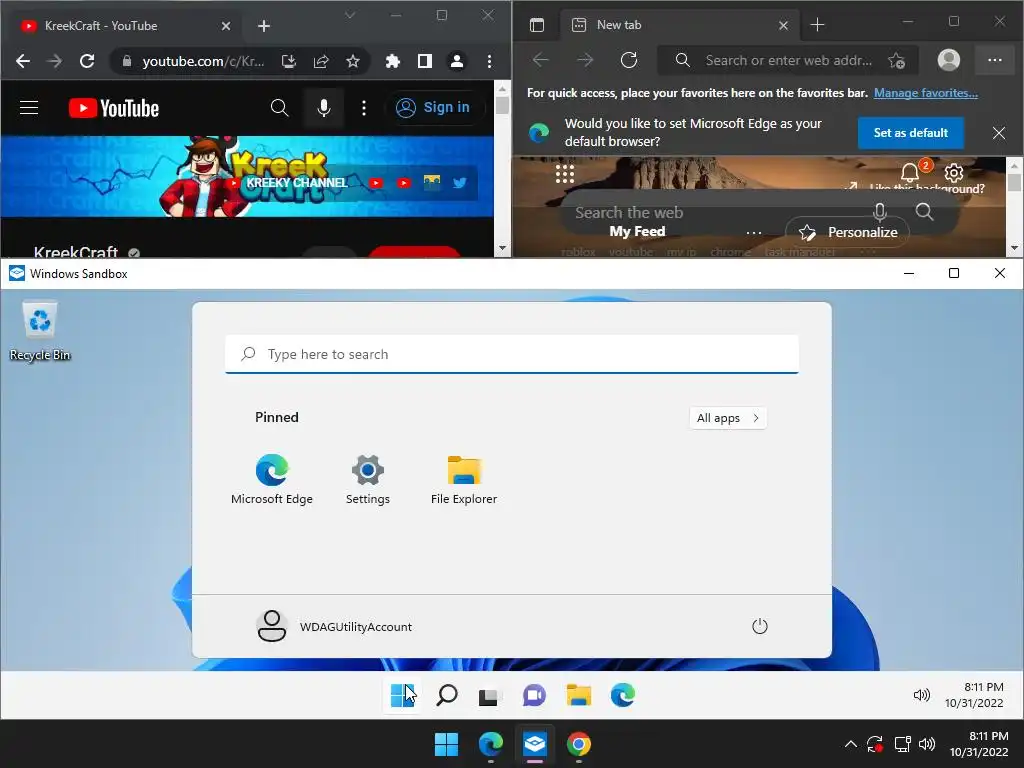Open pinned Microsoft Edge app
The height and width of the screenshot is (768, 1024).
point(272,480)
